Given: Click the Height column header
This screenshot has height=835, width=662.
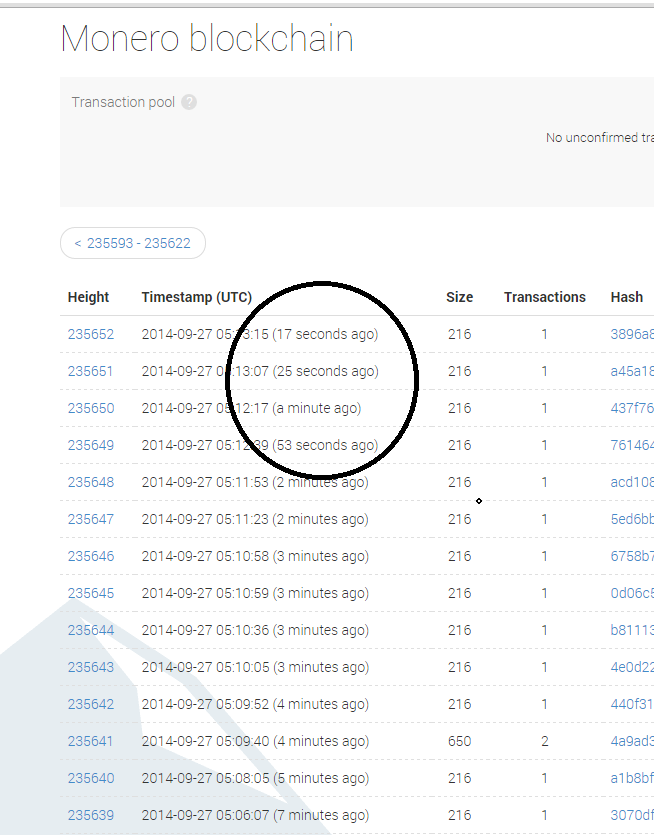Looking at the screenshot, I should point(88,297).
